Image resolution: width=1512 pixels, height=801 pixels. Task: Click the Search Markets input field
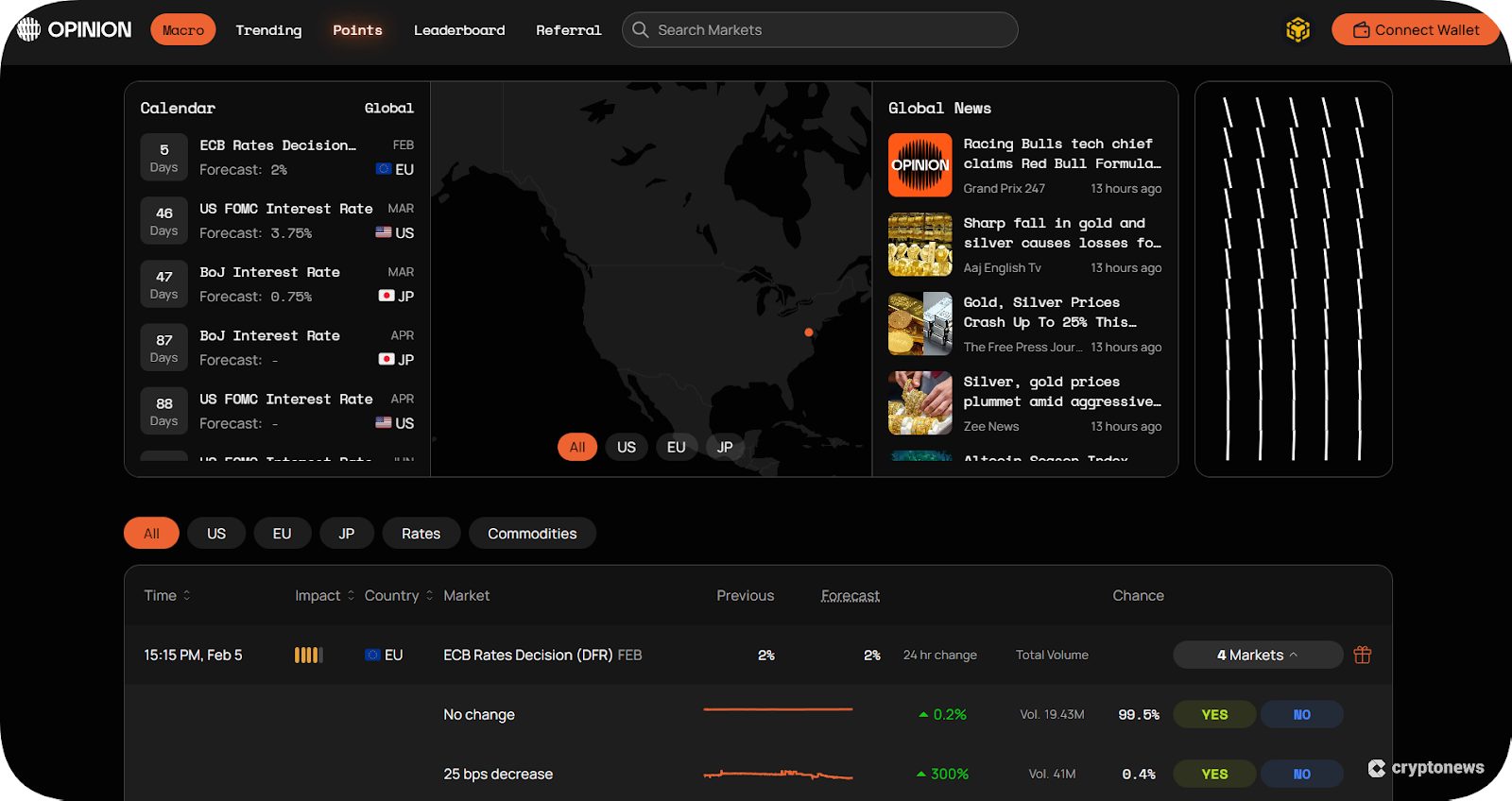(x=832, y=30)
